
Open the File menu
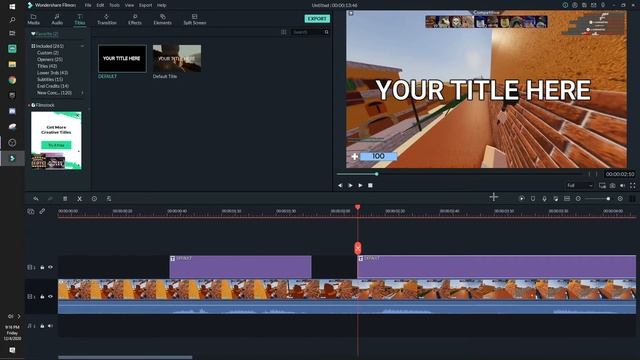pos(88,5)
